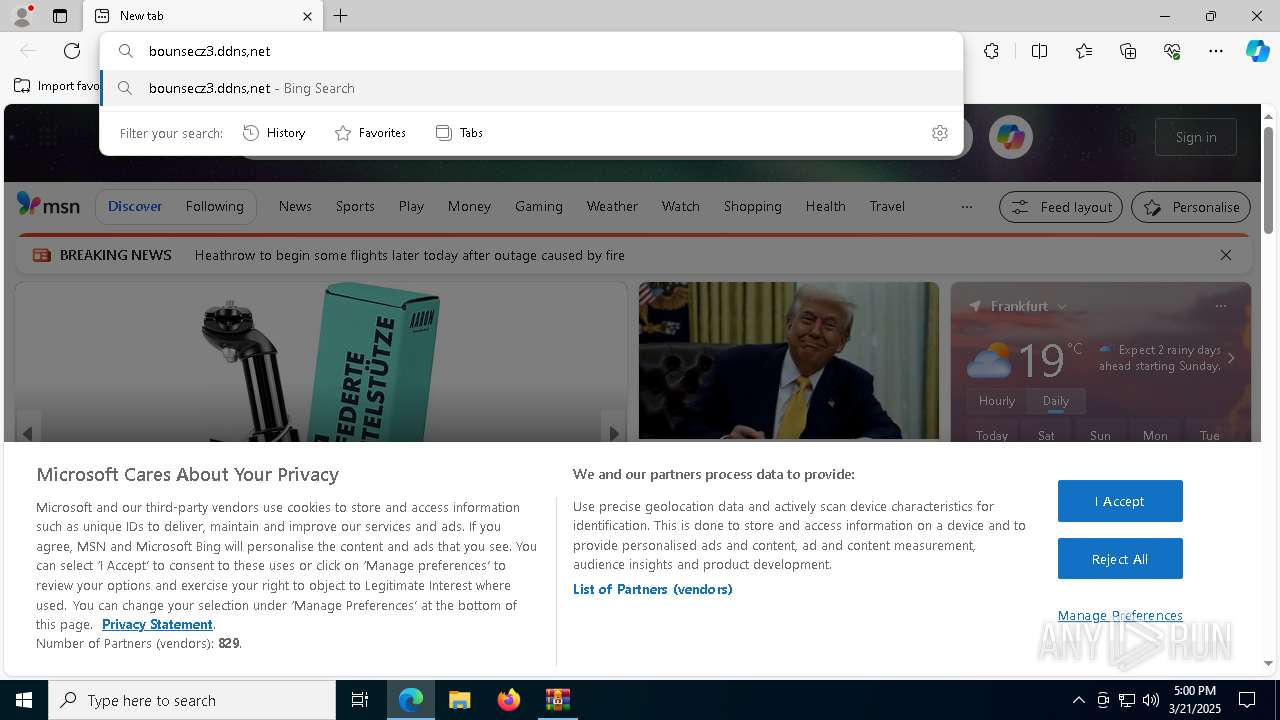The image size is (1280, 720).
Task: Open the Privacy Statement link
Action: [x=157, y=624]
